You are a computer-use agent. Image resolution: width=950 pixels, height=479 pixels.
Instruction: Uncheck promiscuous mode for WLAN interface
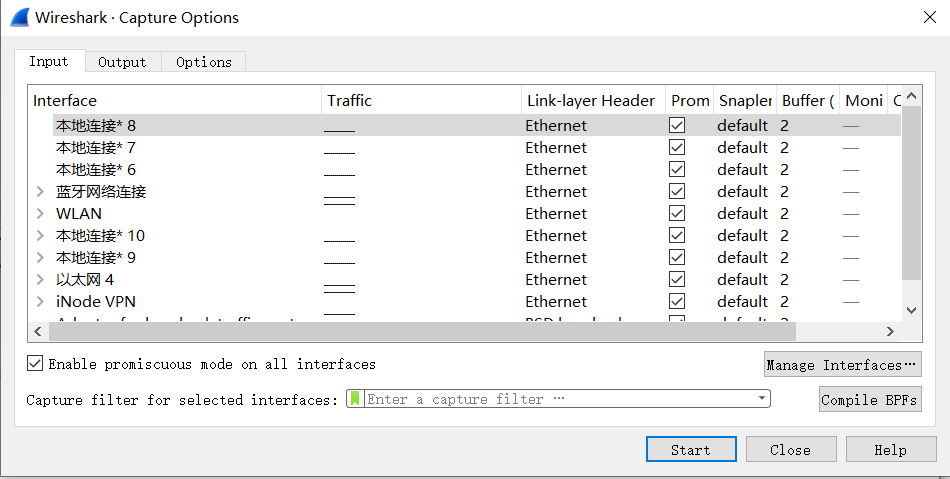677,213
